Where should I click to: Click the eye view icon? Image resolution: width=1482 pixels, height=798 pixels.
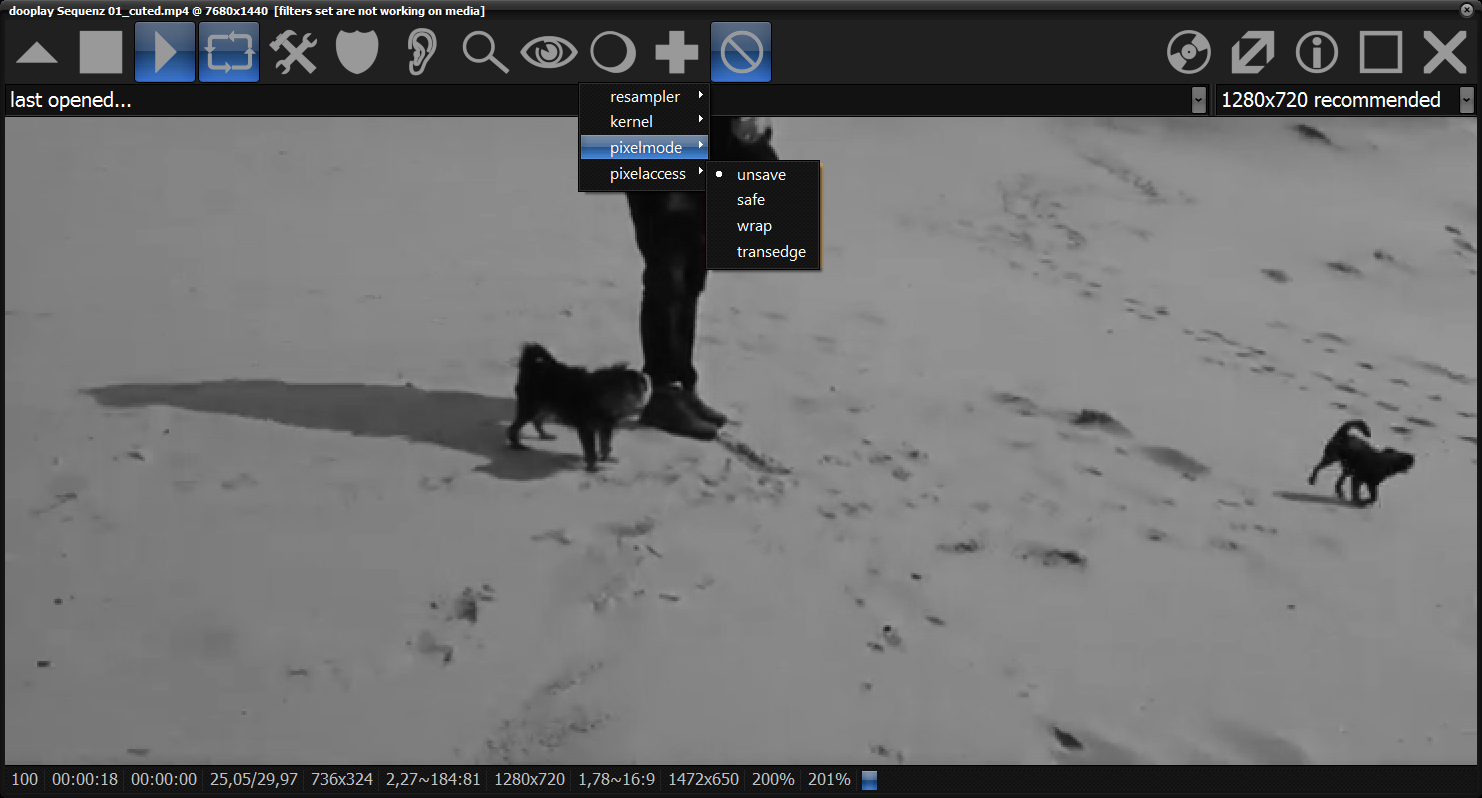(549, 53)
